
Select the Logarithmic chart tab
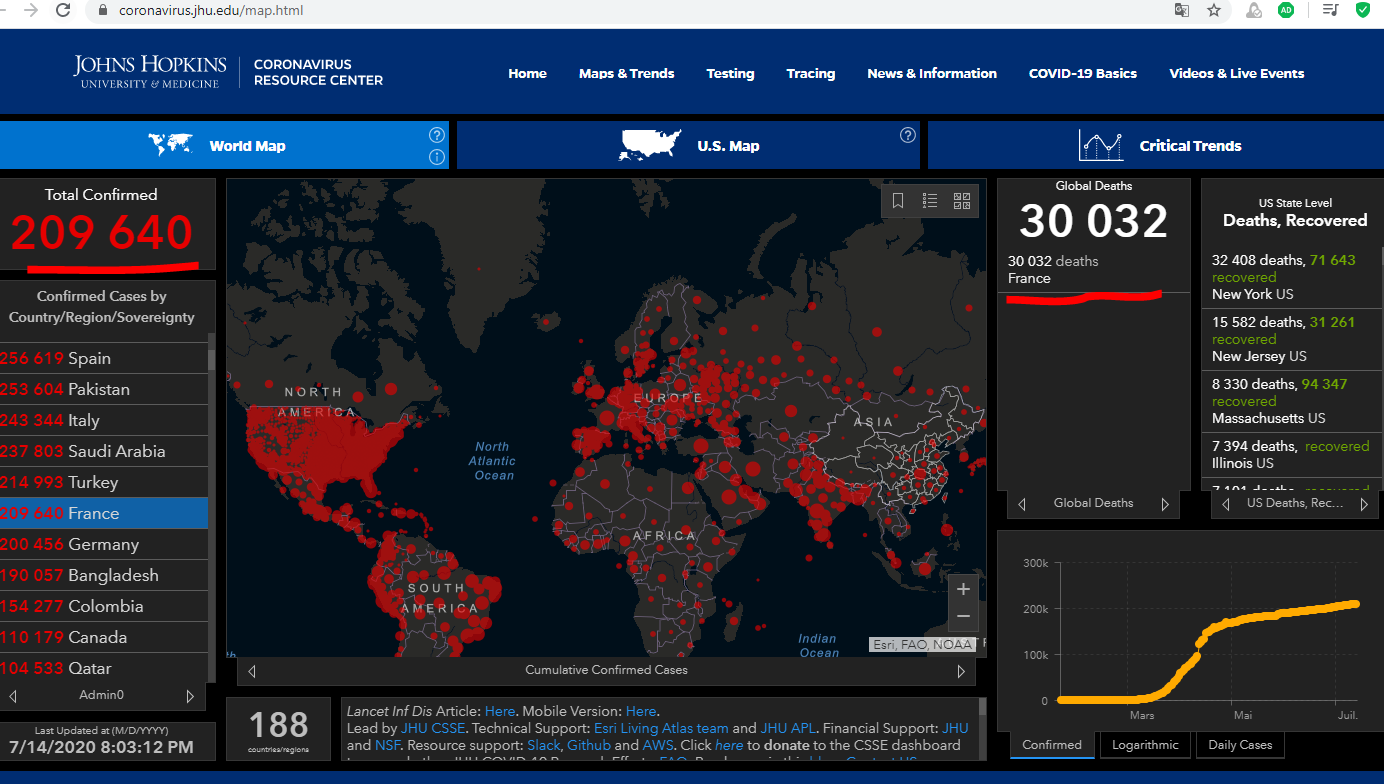coord(1146,745)
